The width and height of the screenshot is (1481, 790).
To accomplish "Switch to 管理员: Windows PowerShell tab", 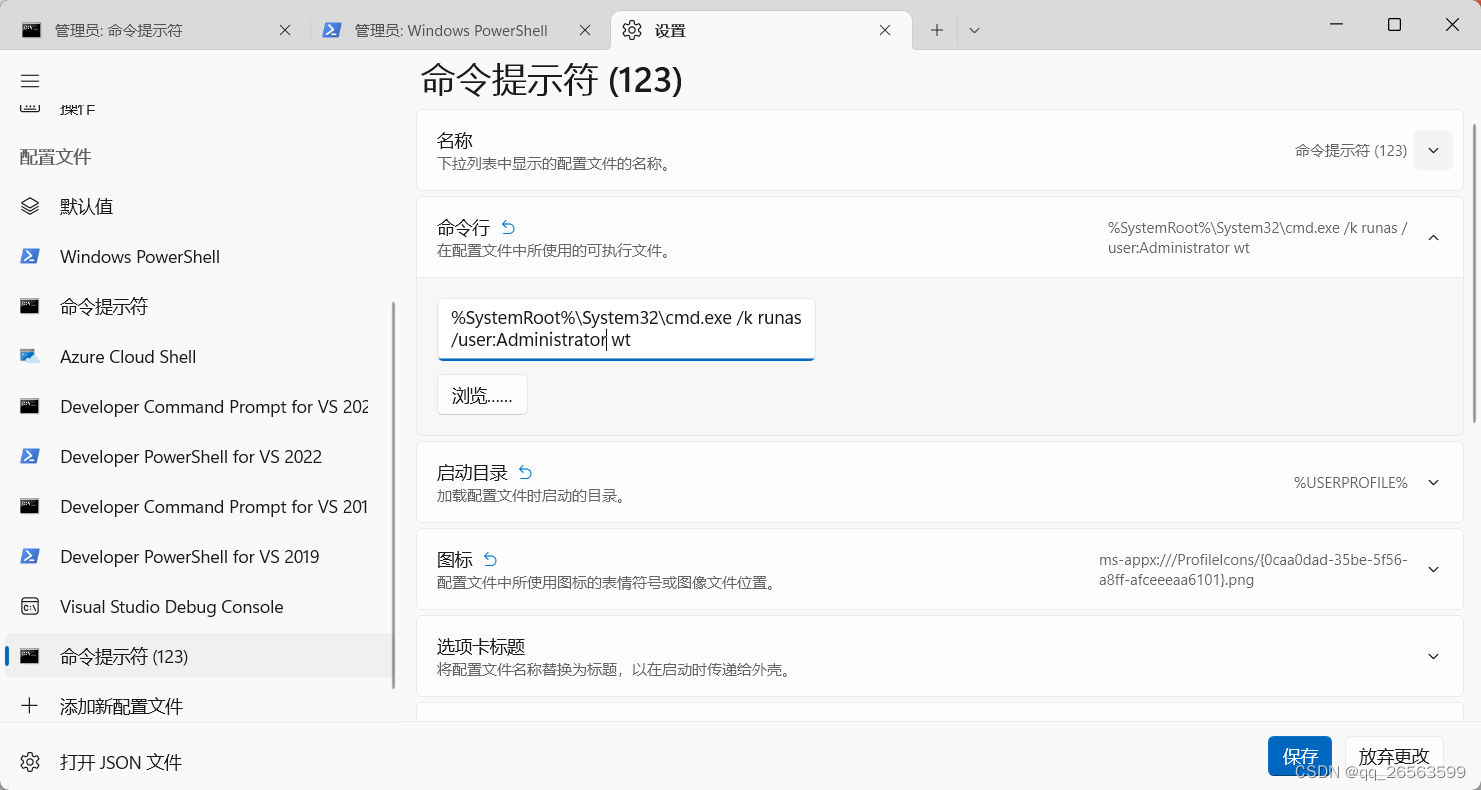I will [x=460, y=30].
